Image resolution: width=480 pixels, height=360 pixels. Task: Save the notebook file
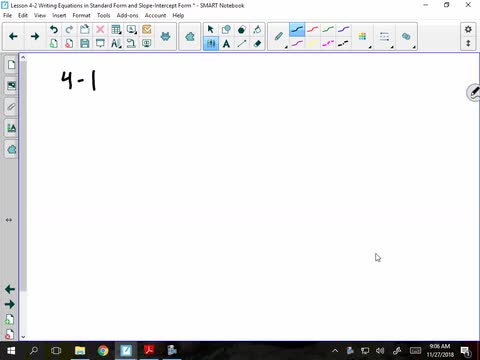(x=85, y=43)
